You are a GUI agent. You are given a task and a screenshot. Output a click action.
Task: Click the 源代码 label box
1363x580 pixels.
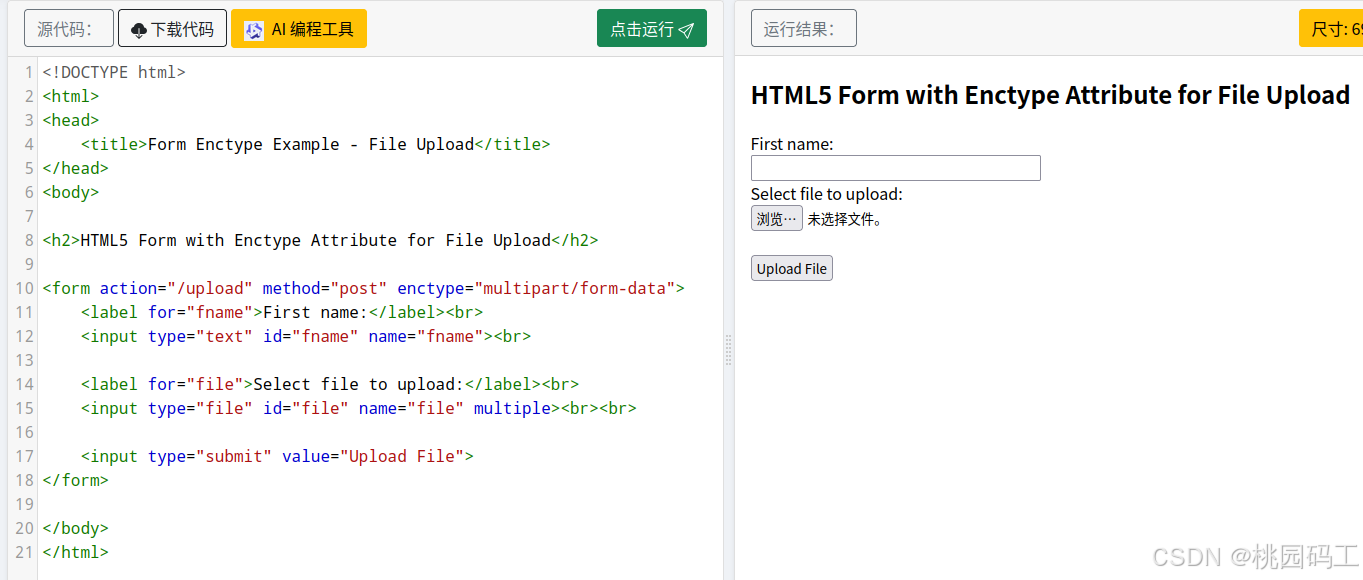(x=69, y=29)
